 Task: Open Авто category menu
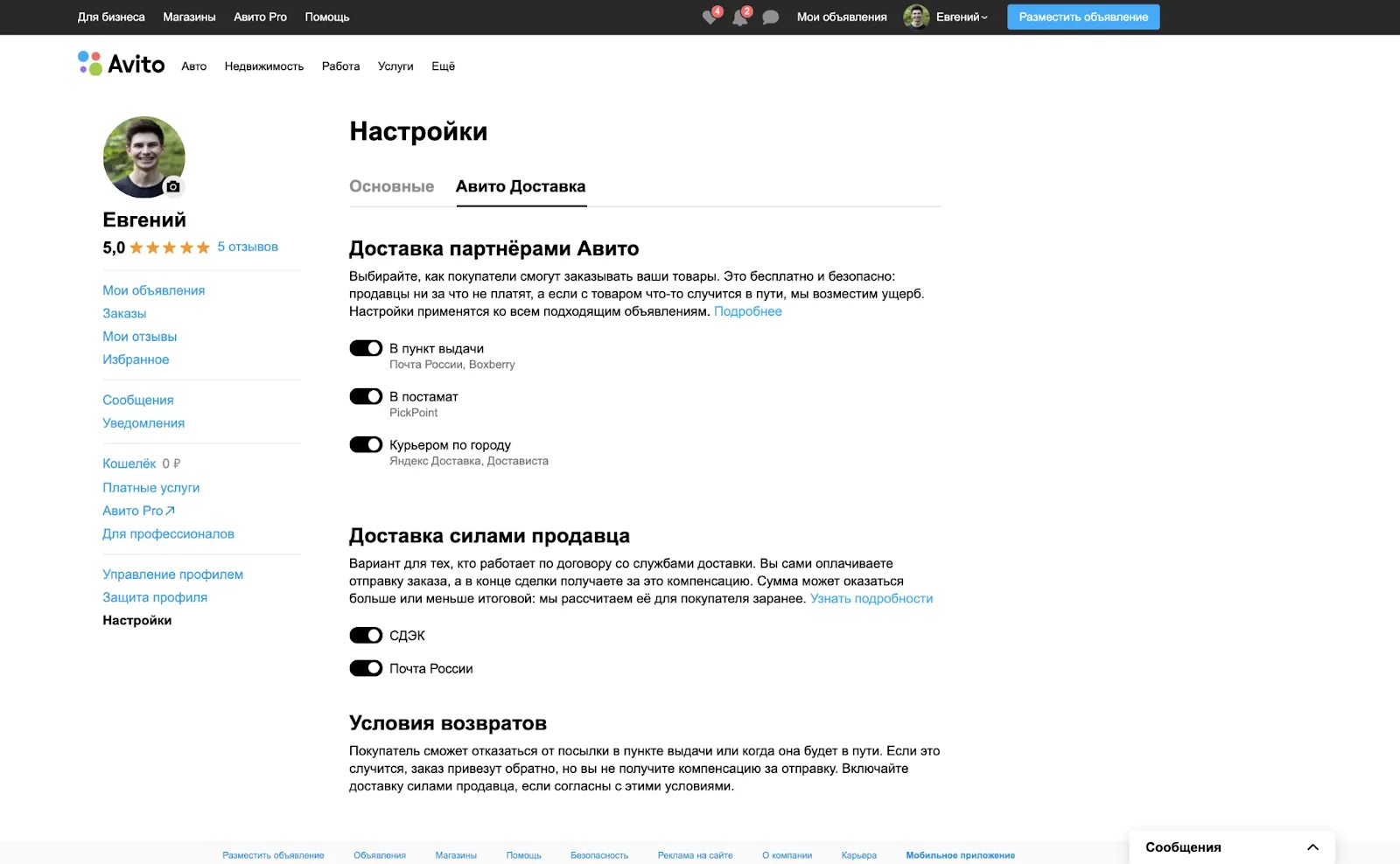(194, 66)
